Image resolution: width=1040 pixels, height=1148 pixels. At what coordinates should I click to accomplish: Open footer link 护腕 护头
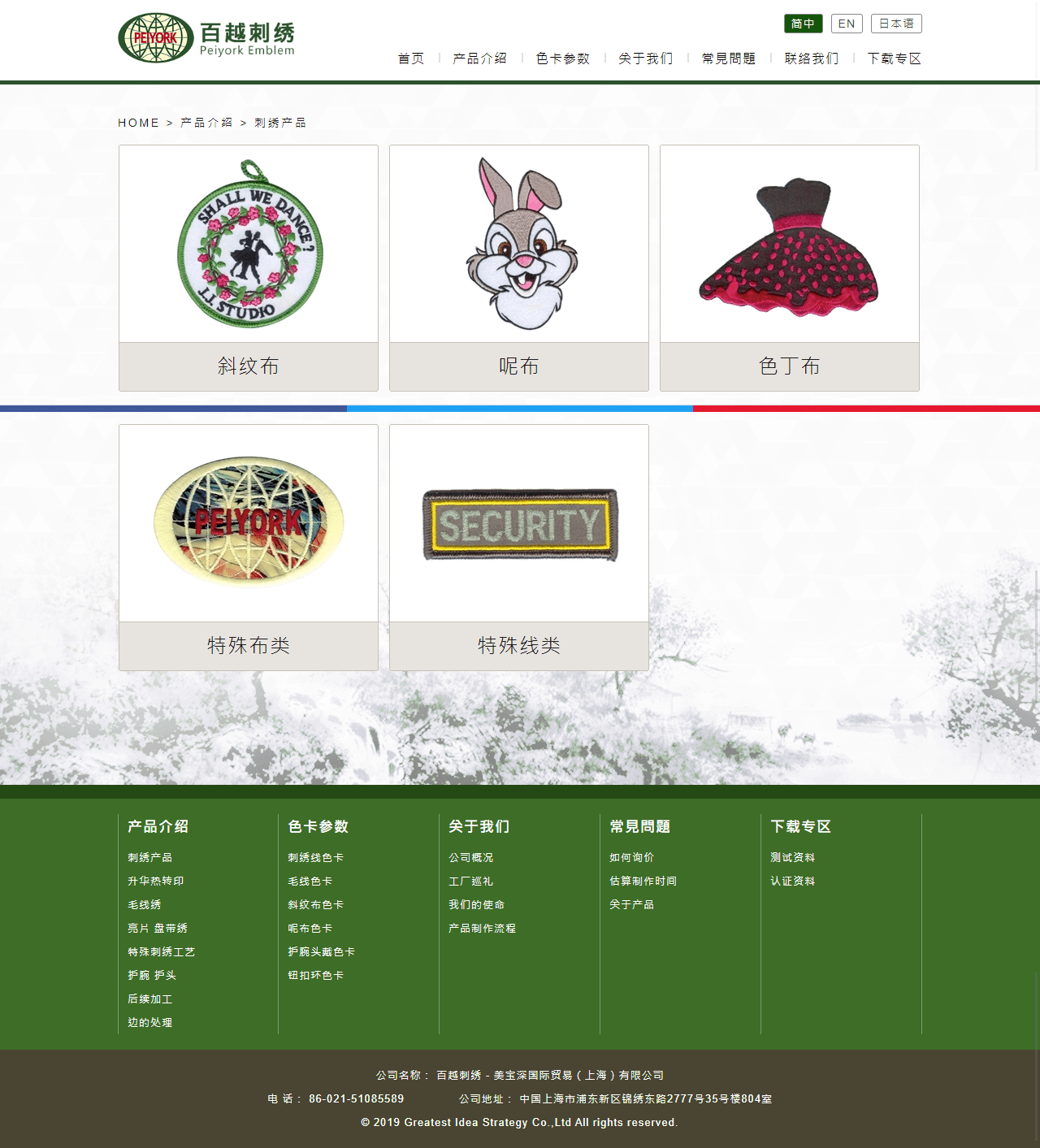coord(152,975)
